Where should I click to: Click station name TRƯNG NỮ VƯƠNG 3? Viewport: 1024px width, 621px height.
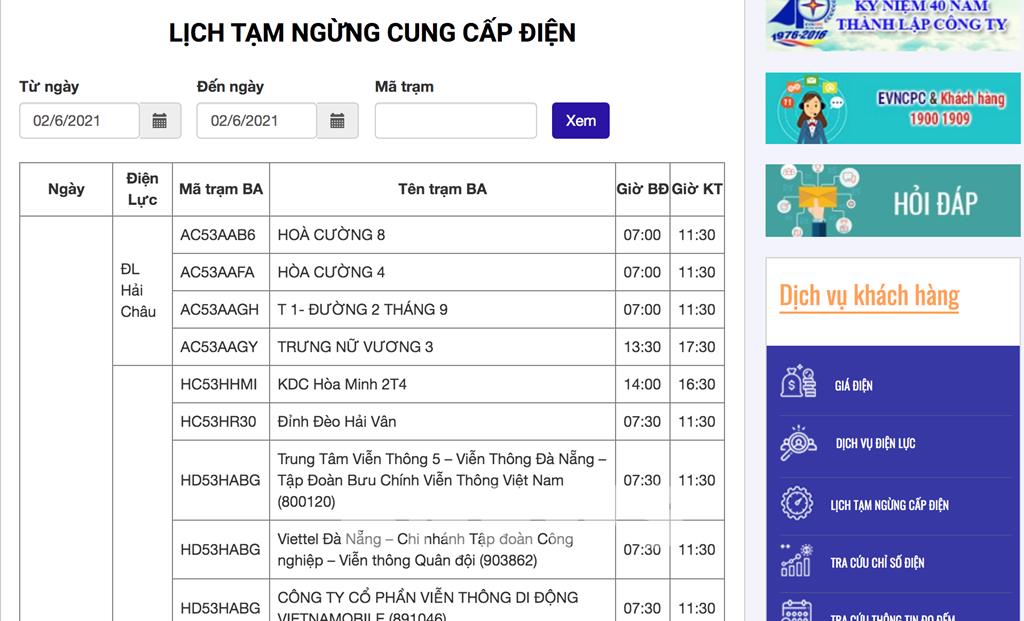355,347
